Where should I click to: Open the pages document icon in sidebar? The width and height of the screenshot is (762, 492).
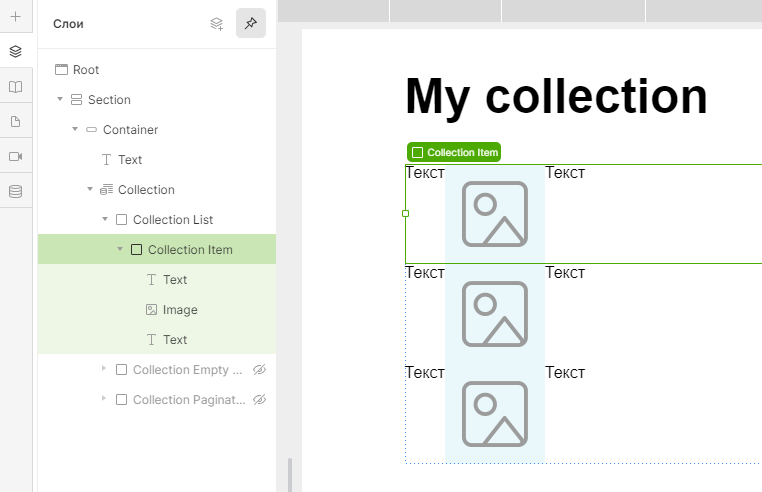[16, 122]
